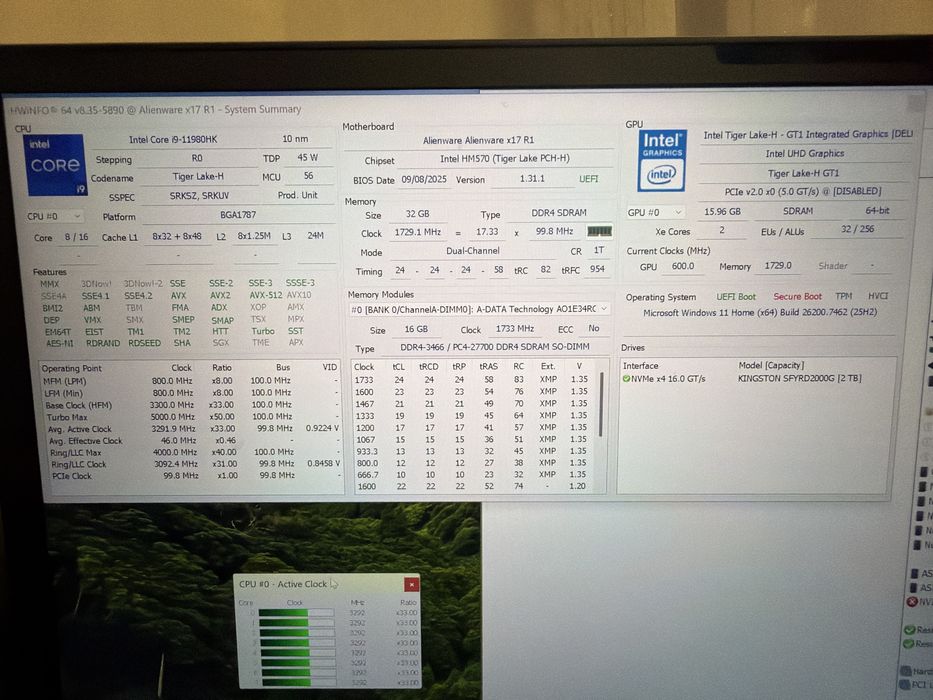Image resolution: width=933 pixels, height=700 pixels.
Task: Click the tCL column header
Action: coord(399,367)
